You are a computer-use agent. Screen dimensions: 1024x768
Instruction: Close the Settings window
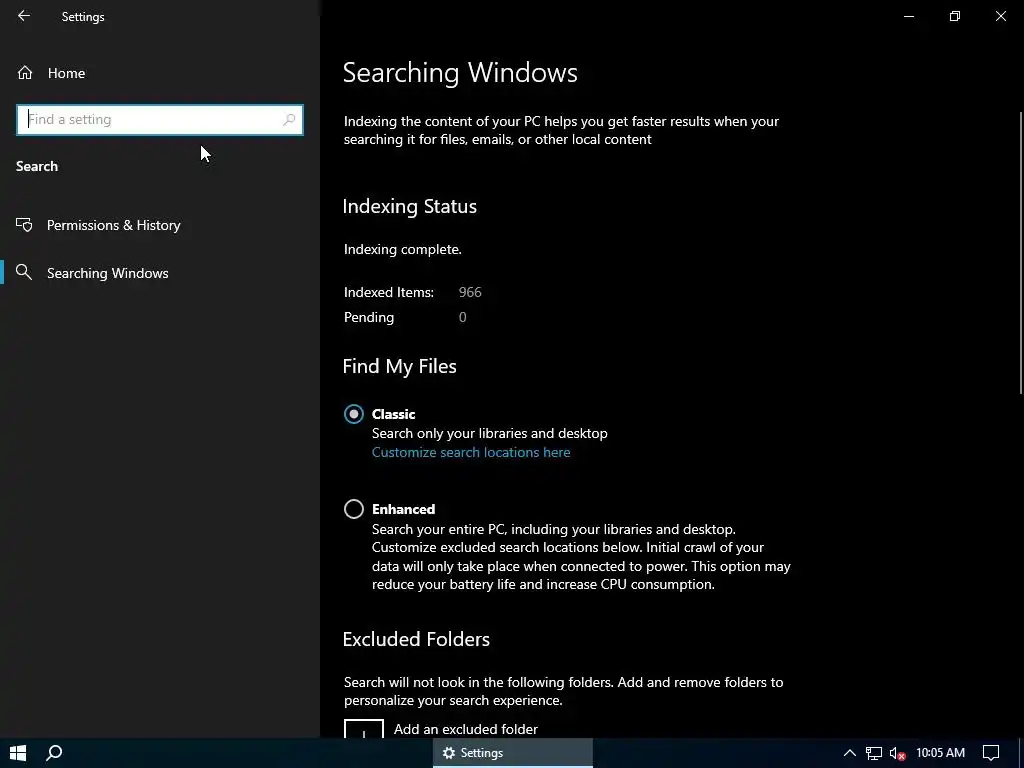pos(1000,16)
